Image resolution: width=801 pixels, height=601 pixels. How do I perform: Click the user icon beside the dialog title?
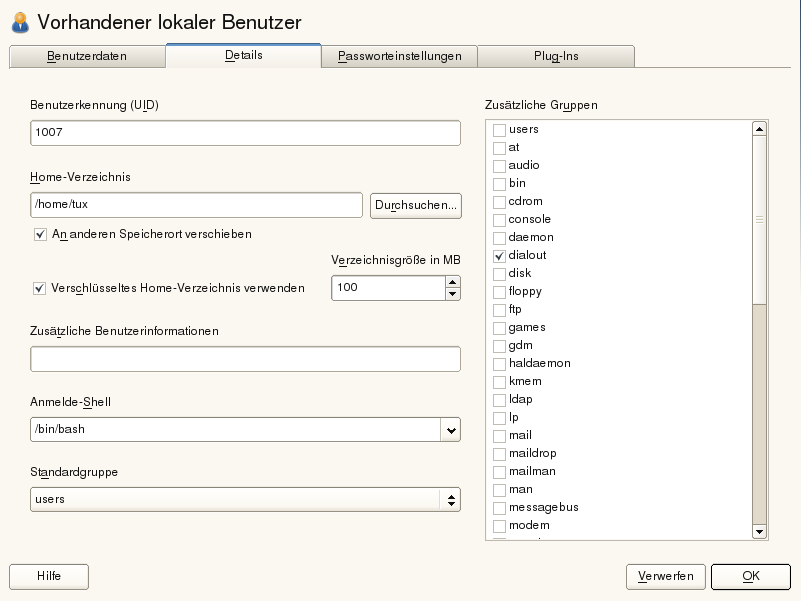19,22
